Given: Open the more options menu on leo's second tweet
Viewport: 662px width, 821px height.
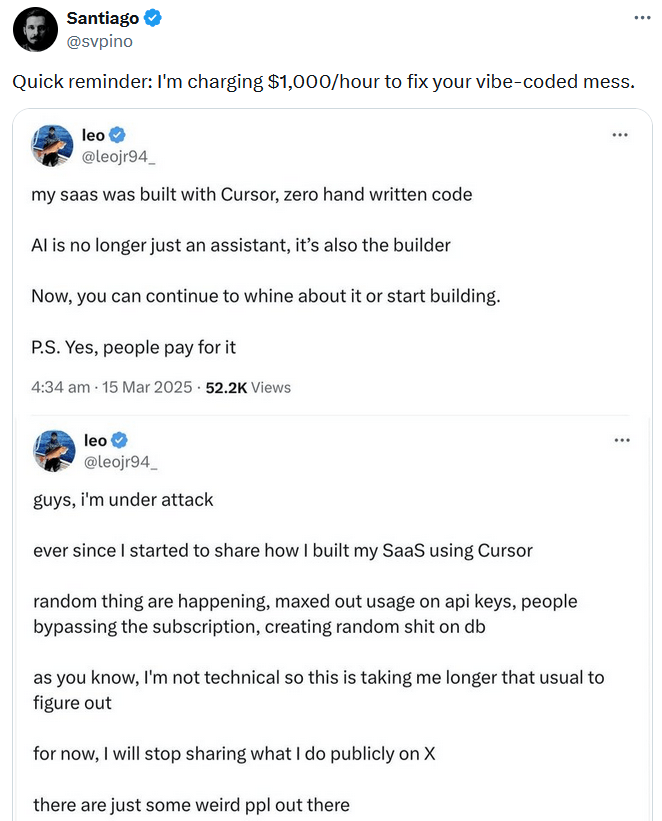Looking at the screenshot, I should click(x=622, y=439).
